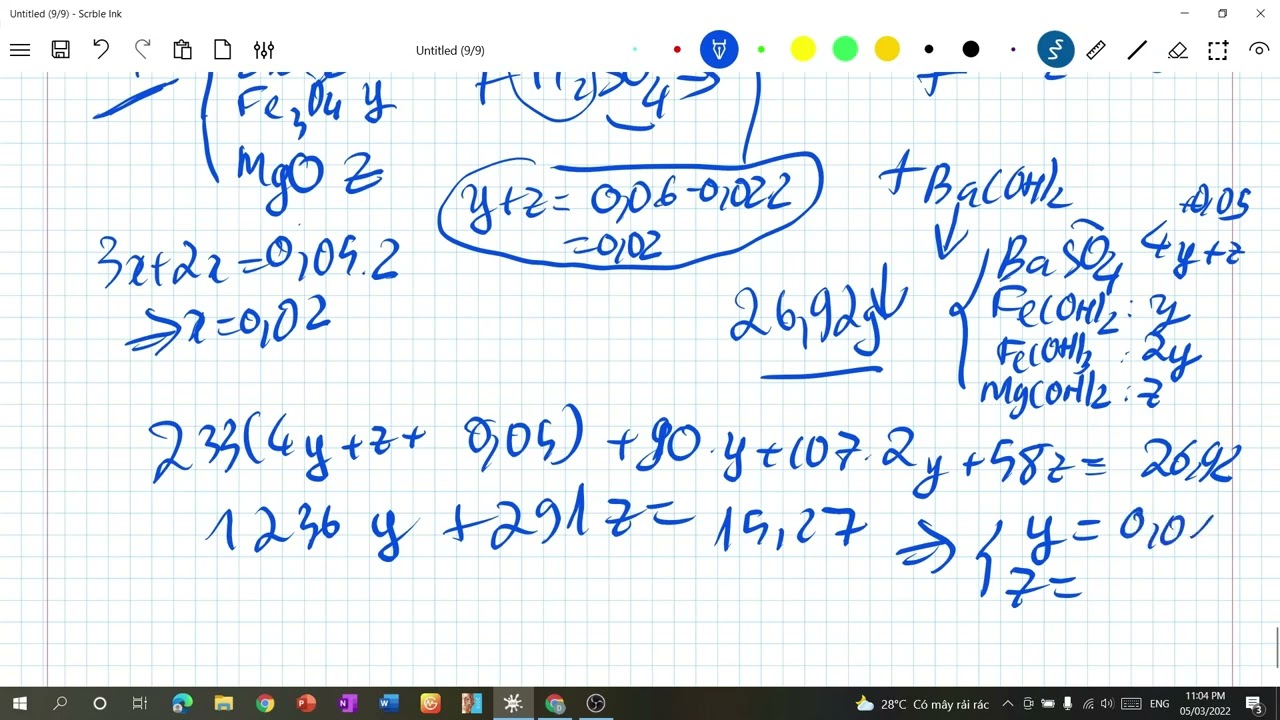1280x720 pixels.
Task: Click the paste clipboard icon
Action: pos(182,50)
